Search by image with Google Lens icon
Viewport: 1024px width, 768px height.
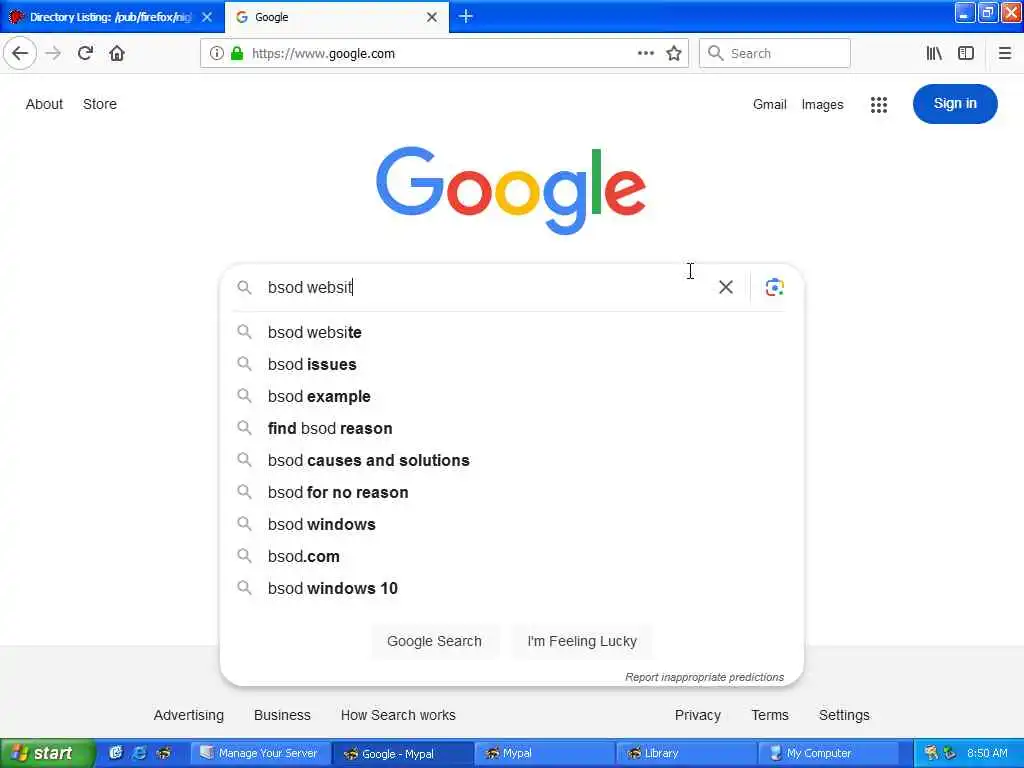tap(774, 287)
